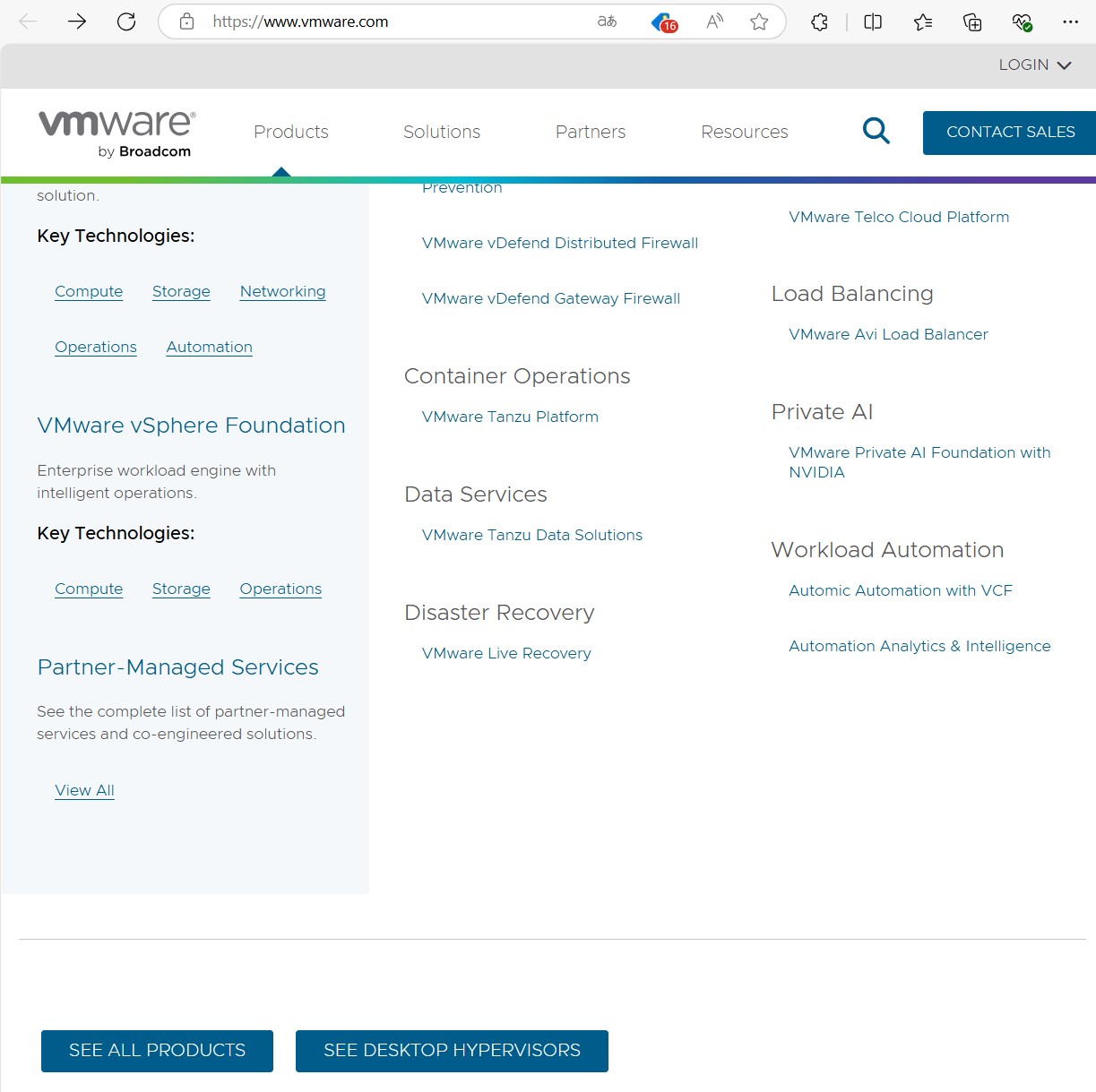Click the Load Balancing heading

coord(852,294)
